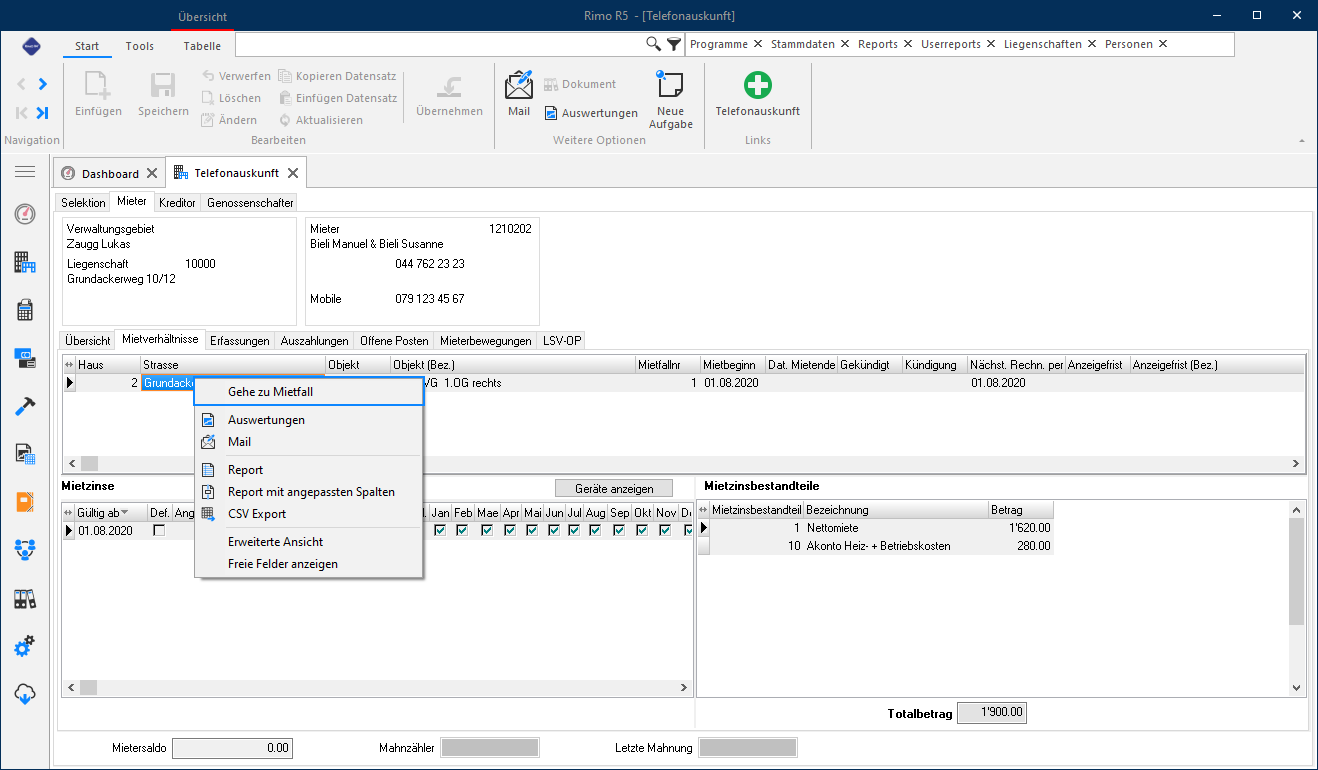Open the calculator icon in the sidebar
This screenshot has height=770, width=1318.
25,310
